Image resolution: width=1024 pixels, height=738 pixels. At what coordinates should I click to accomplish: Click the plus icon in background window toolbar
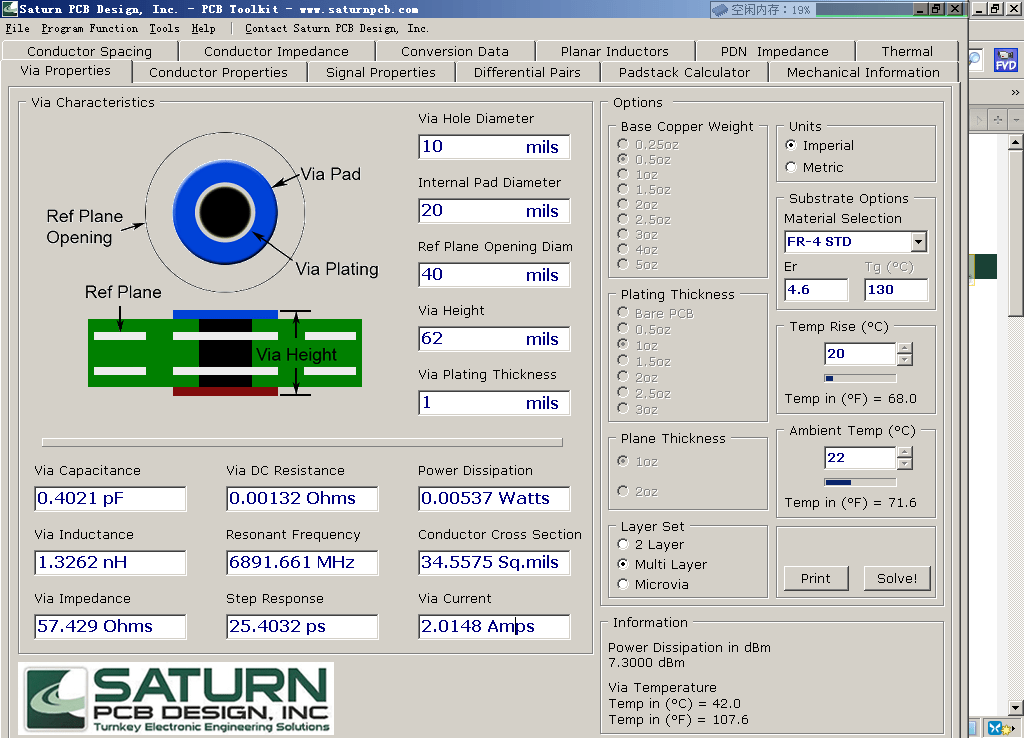coord(997,120)
